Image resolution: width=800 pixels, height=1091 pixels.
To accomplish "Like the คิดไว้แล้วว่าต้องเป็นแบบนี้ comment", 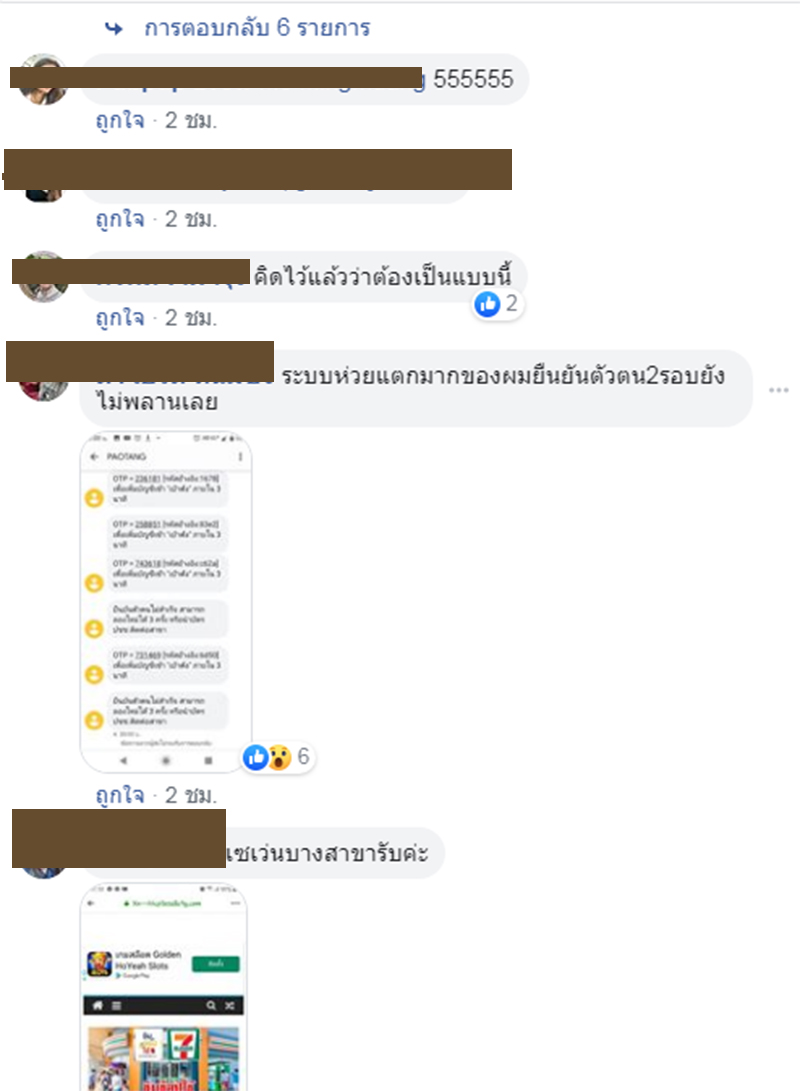I will click(x=120, y=318).
